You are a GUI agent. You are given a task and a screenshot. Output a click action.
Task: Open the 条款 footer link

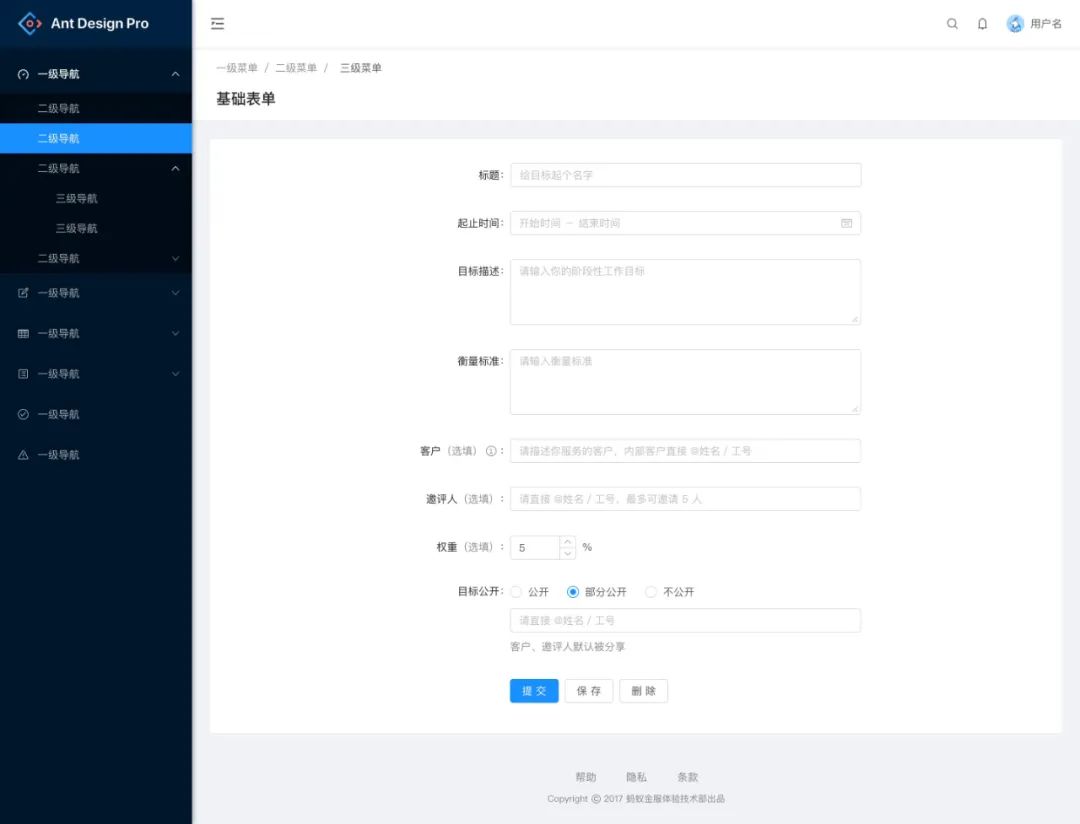point(687,777)
